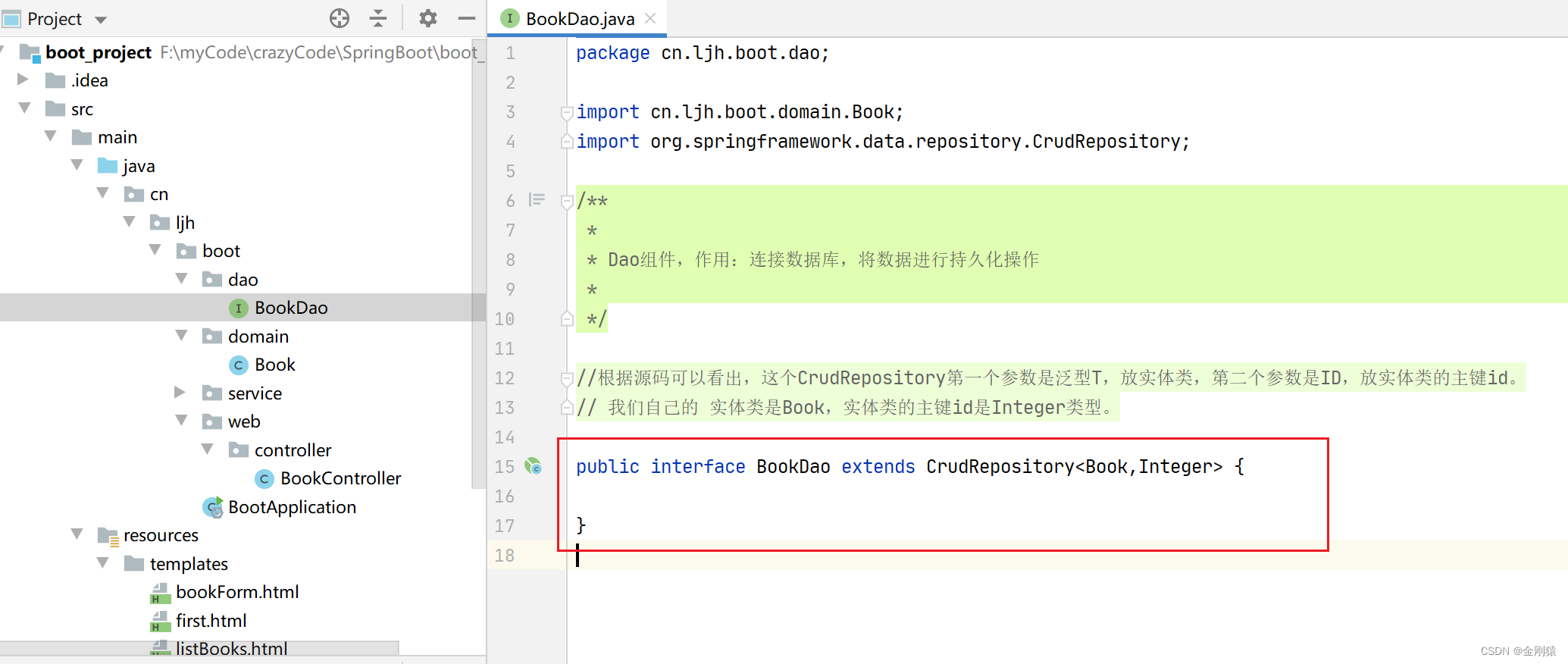Image resolution: width=1568 pixels, height=664 pixels.
Task: Click BootApplication Spring run icon
Action: (213, 507)
